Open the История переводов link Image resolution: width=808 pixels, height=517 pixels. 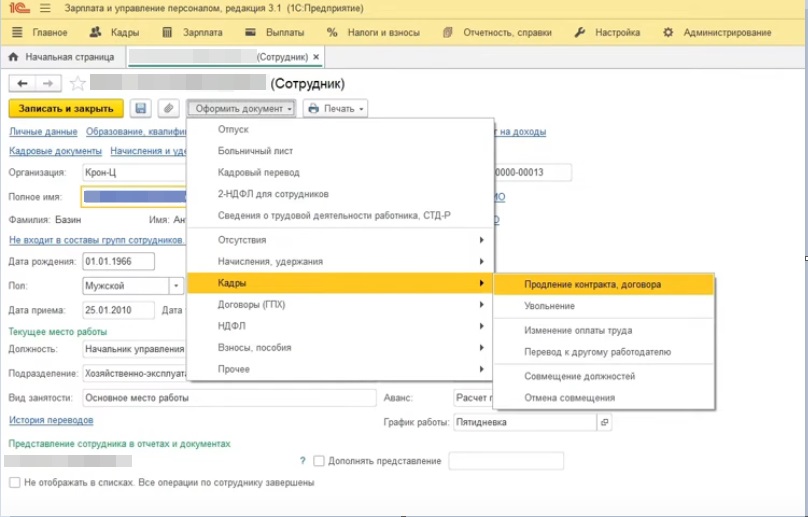coord(51,421)
